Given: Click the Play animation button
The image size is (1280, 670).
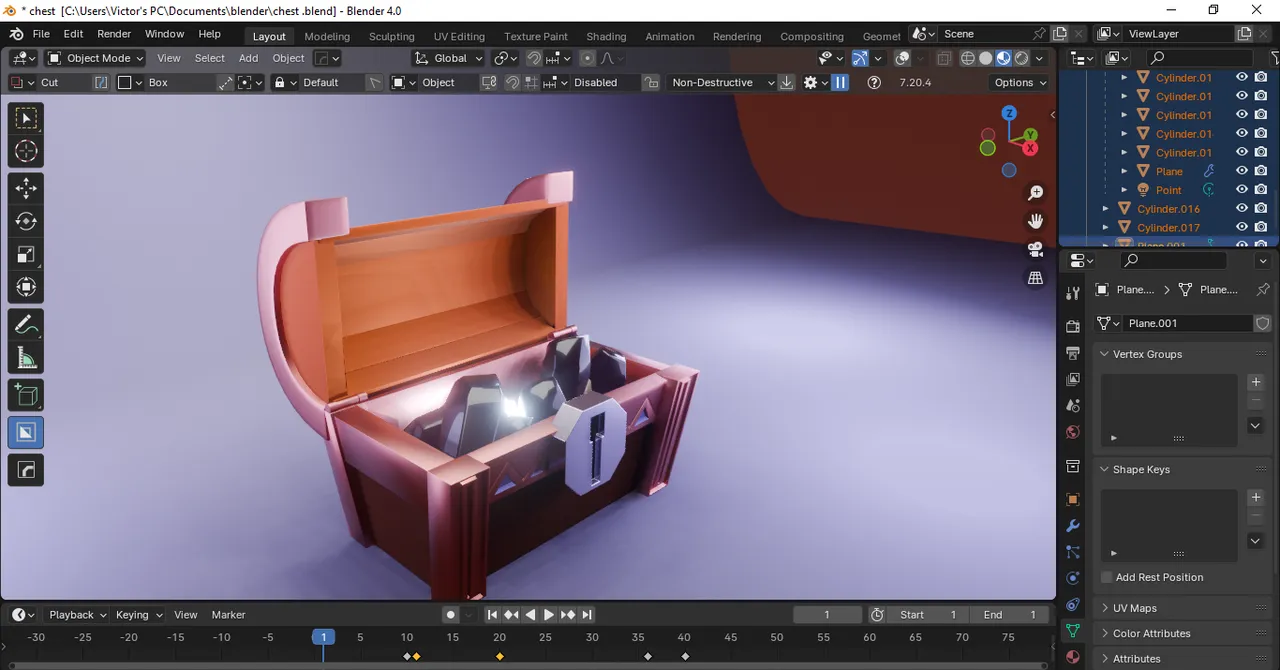Looking at the screenshot, I should (549, 615).
